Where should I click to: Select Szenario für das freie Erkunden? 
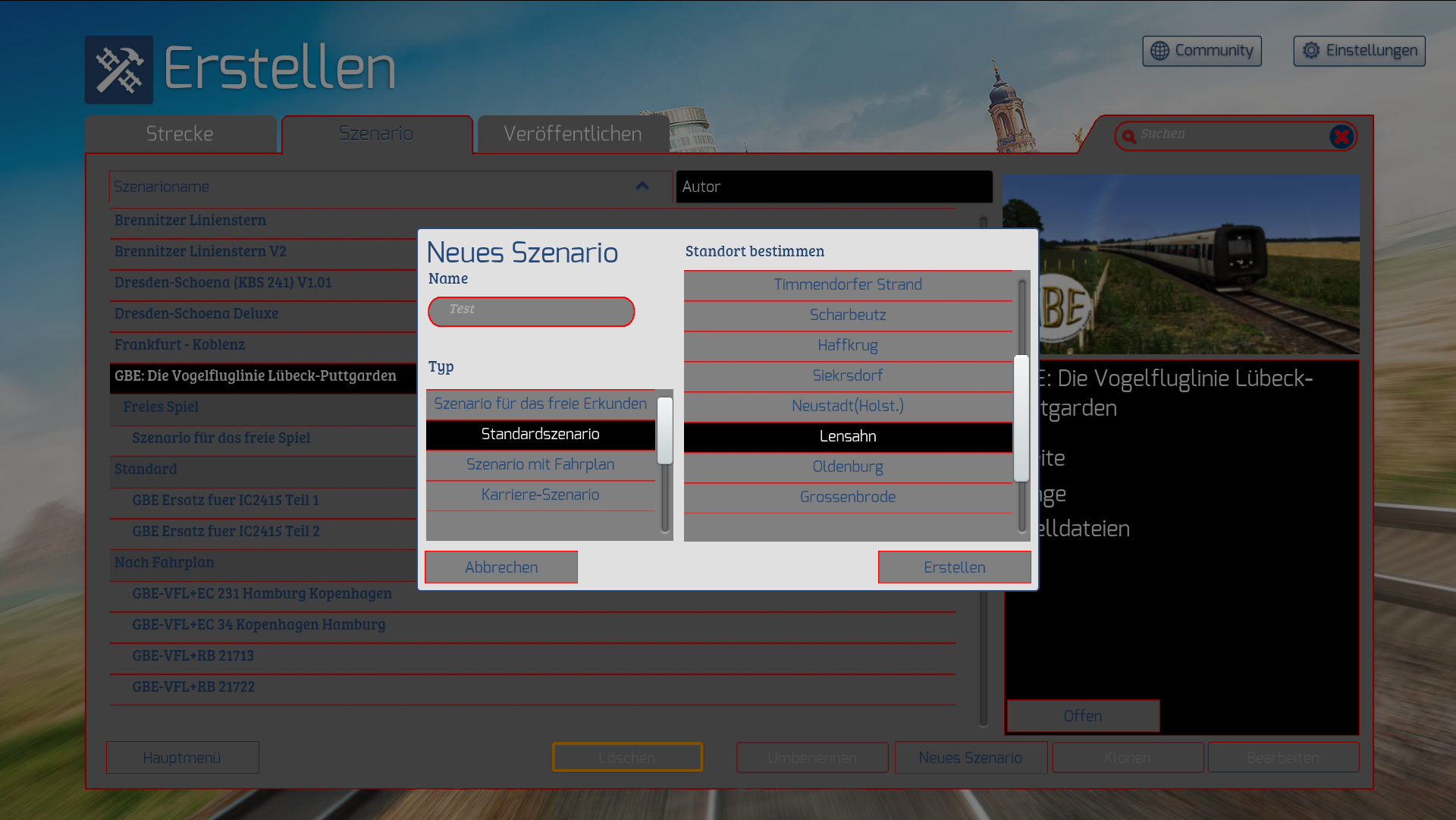(540, 404)
